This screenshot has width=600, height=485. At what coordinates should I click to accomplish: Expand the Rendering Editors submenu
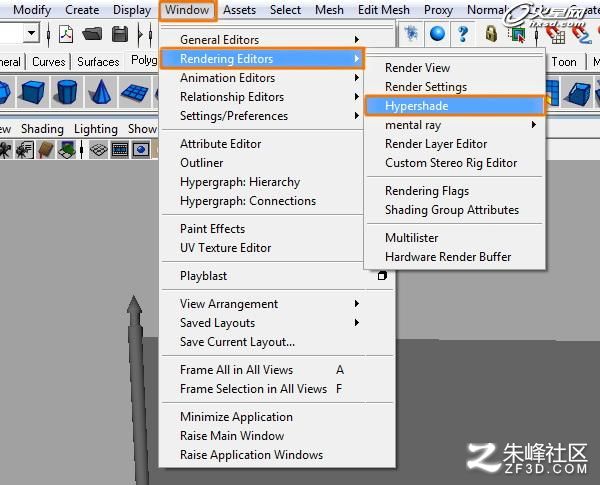357,58
